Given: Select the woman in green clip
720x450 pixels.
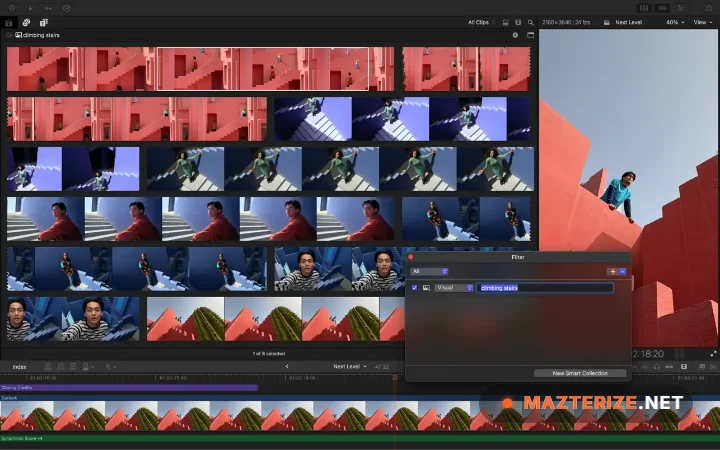Looking at the screenshot, I should (340, 169).
